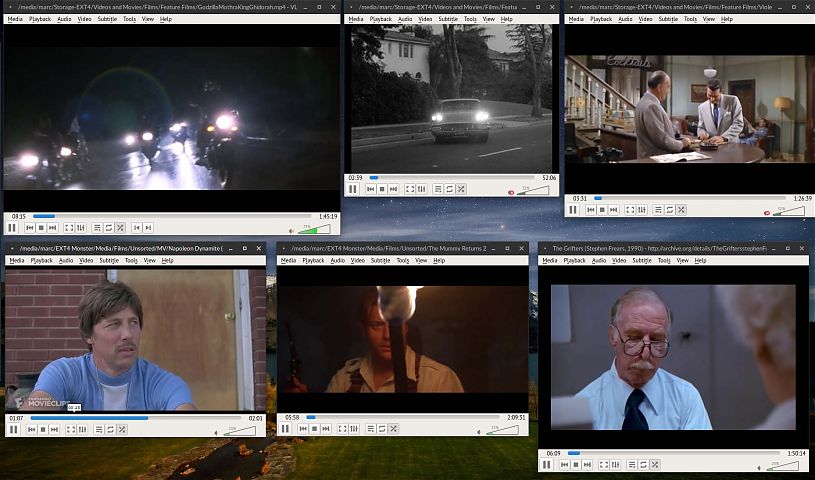Toggle random playback in Godzilla window

tap(120, 228)
